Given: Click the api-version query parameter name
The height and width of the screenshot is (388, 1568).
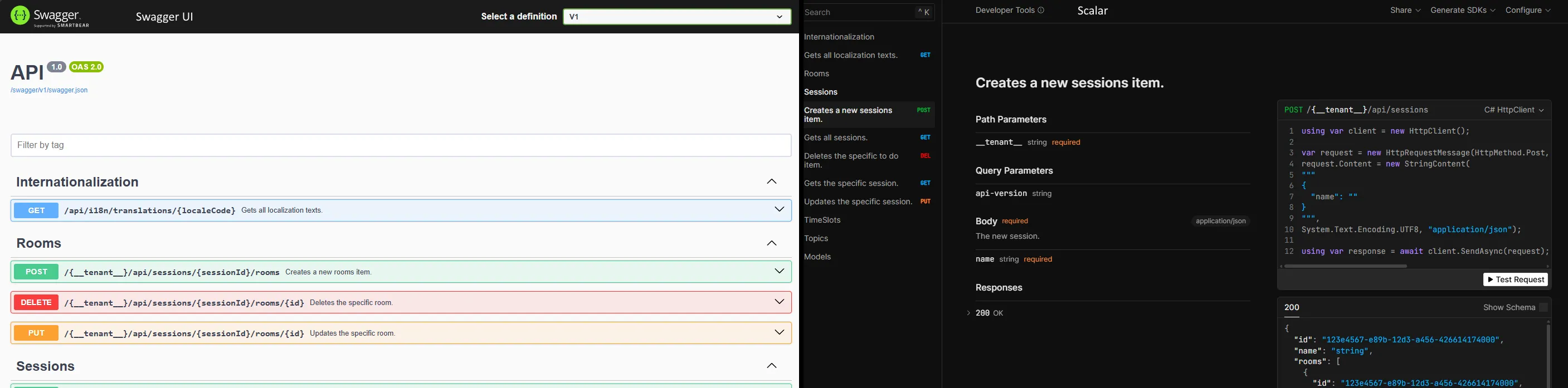Looking at the screenshot, I should tap(1001, 193).
